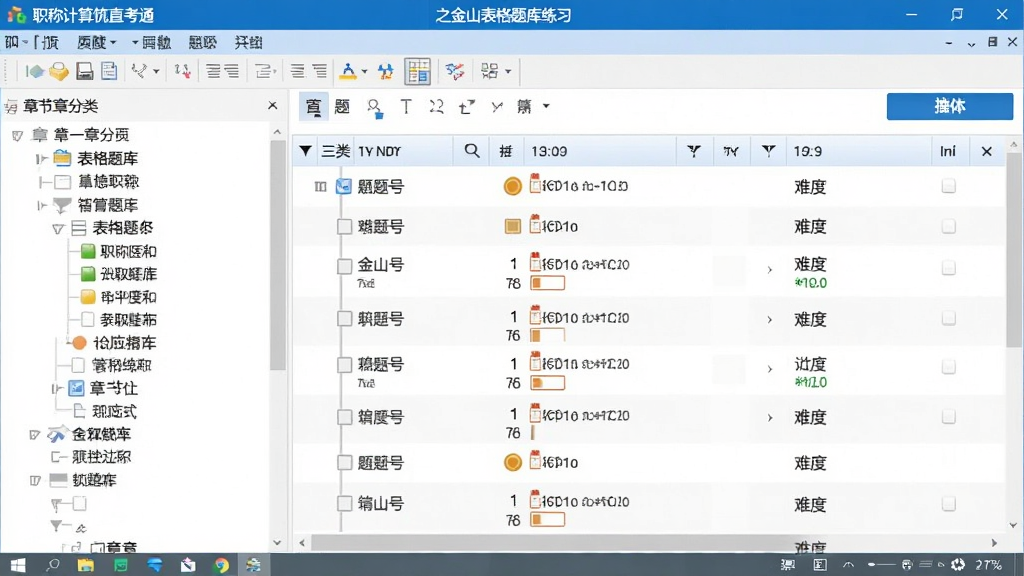
Task: Open the second menu with trailing dropdown arrow
Action: (x=97, y=42)
